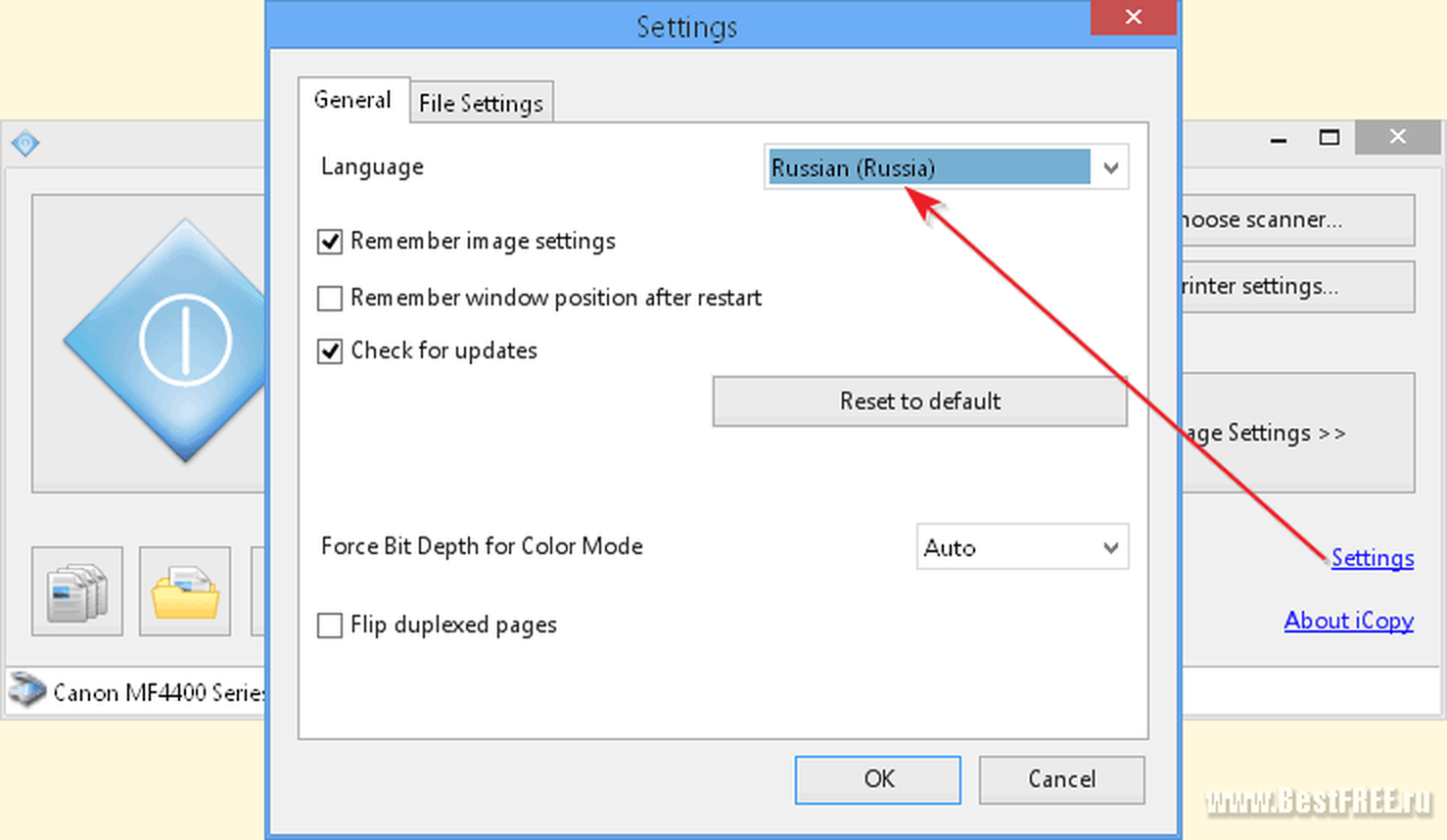Image resolution: width=1447 pixels, height=840 pixels.
Task: Maximize the iCopy main window
Action: click(1330, 137)
